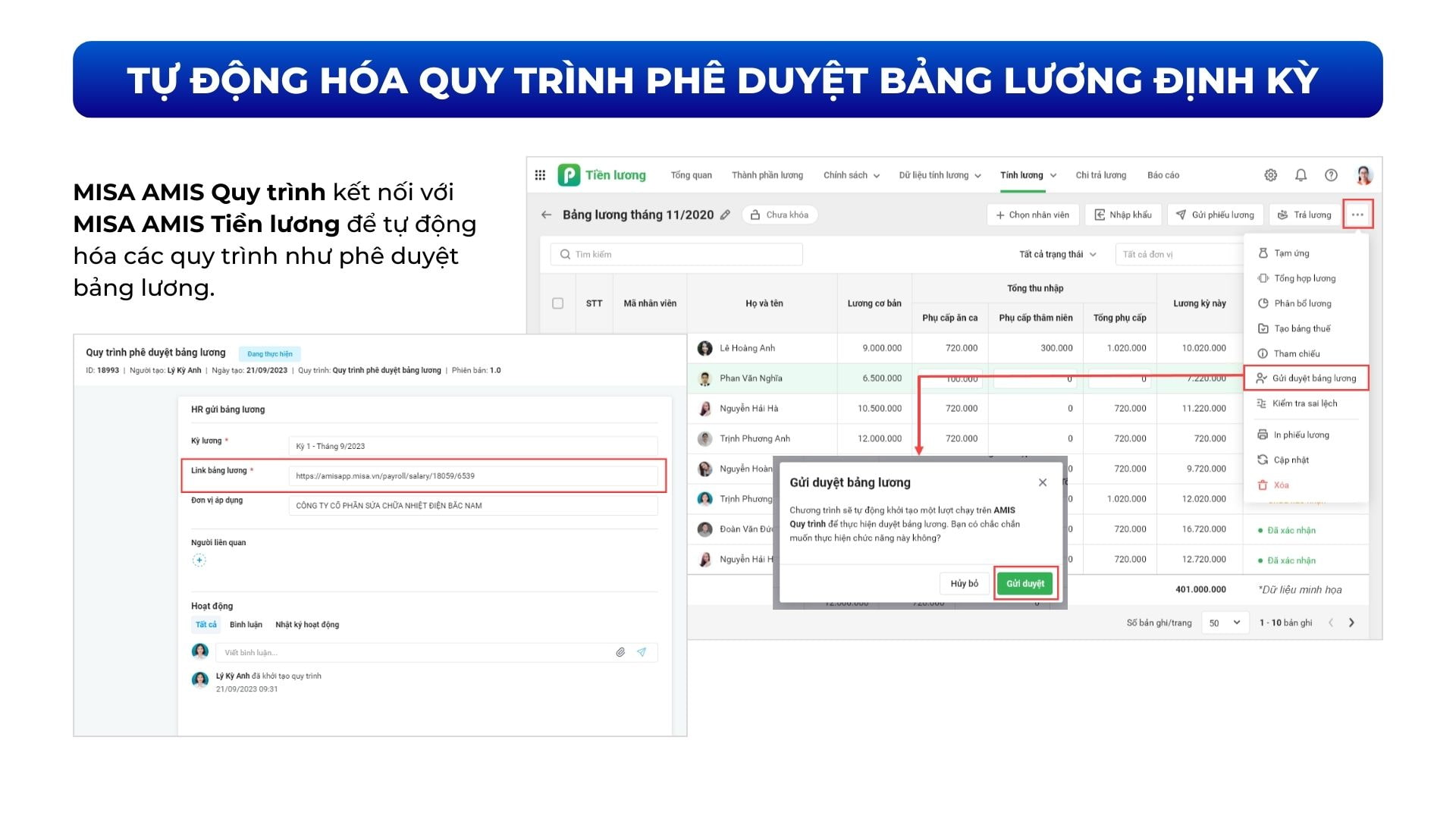Select Gửi duyệt bảng lương menu item
This screenshot has height=819, width=1456.
1306,378
